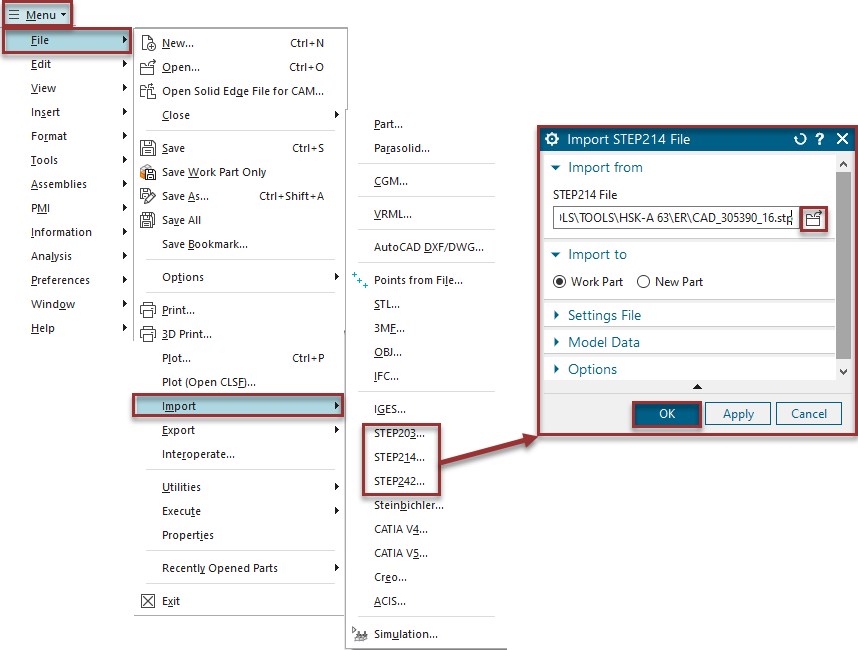858x650 pixels.
Task: Open the Edit menu
Action: (42, 63)
